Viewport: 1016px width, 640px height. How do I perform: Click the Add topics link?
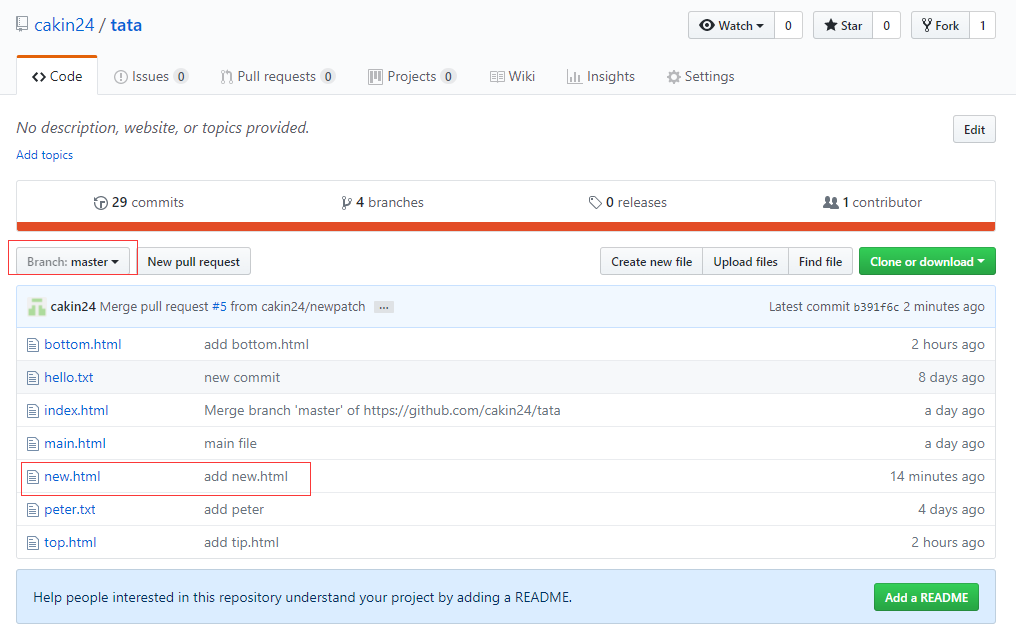45,155
